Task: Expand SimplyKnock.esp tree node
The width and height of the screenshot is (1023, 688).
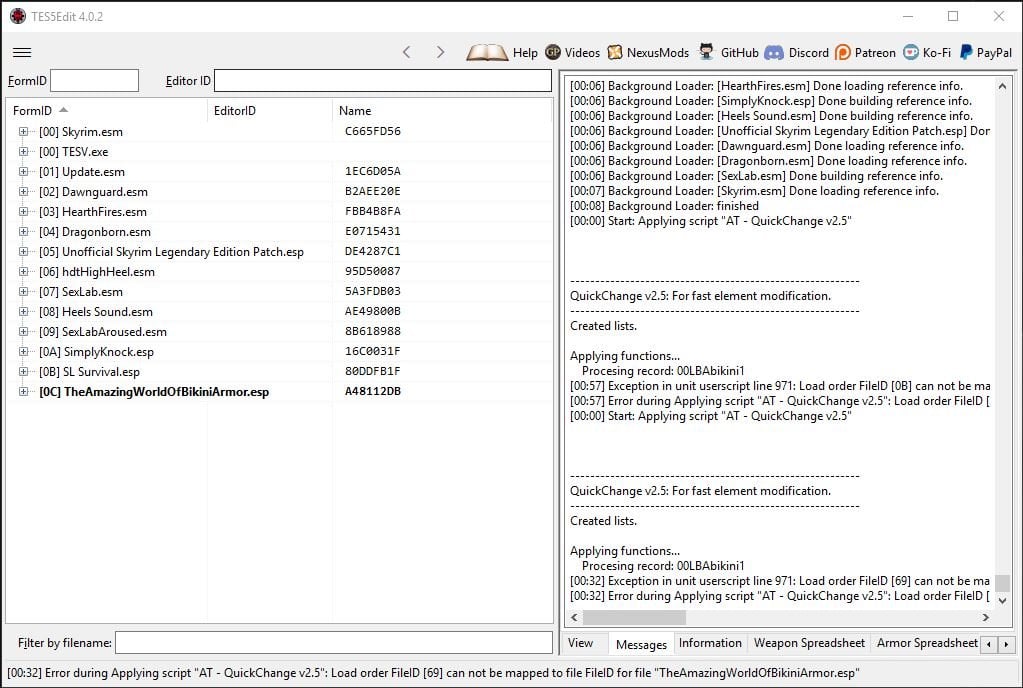Action: (23, 351)
